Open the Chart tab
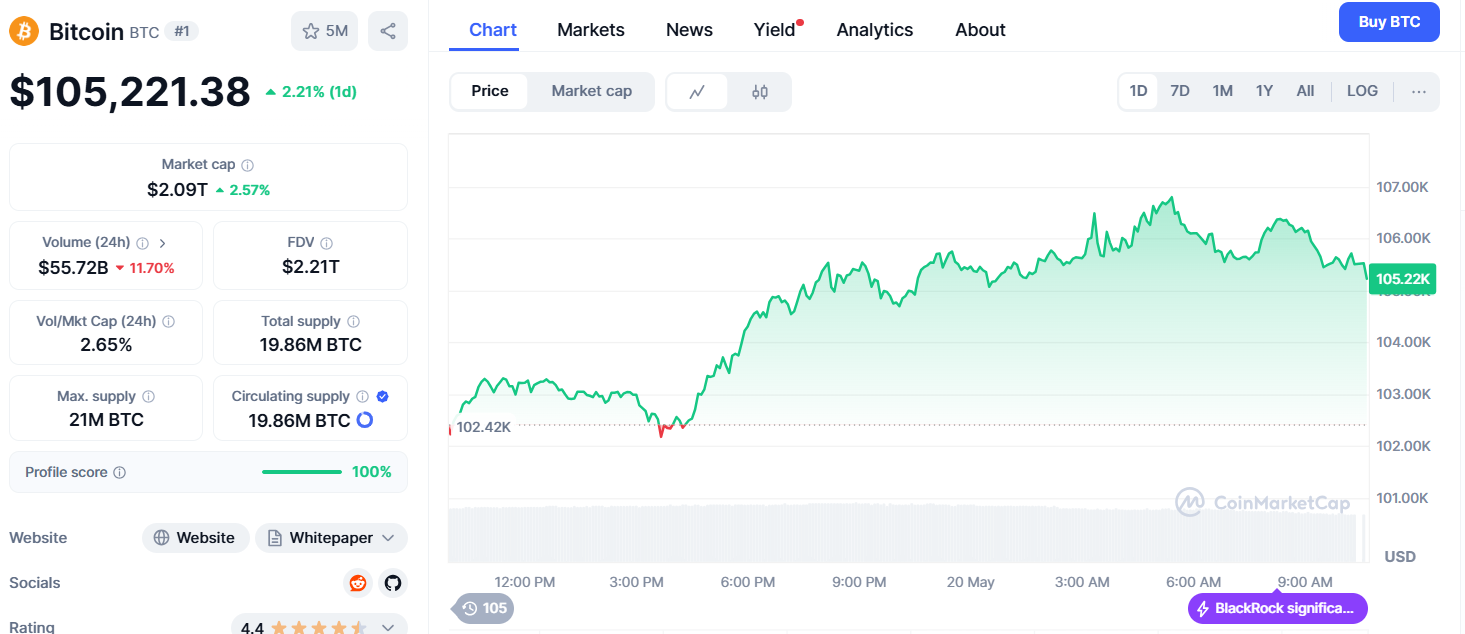The width and height of the screenshot is (1465, 634). (493, 30)
